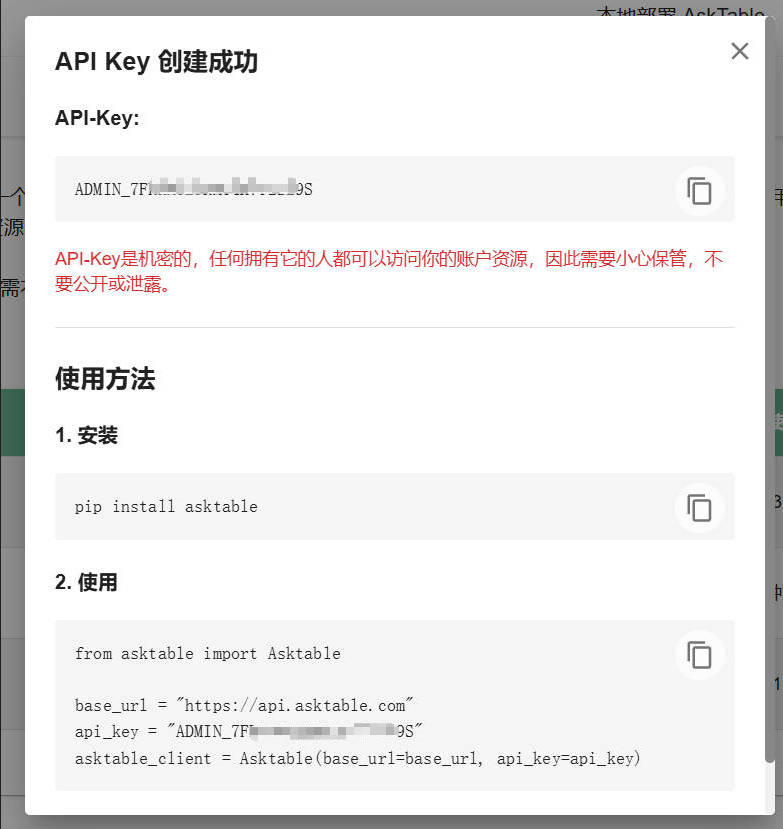Click the asktable_client = Asktable(...) line
Image resolution: width=783 pixels, height=829 pixels.
click(x=357, y=758)
